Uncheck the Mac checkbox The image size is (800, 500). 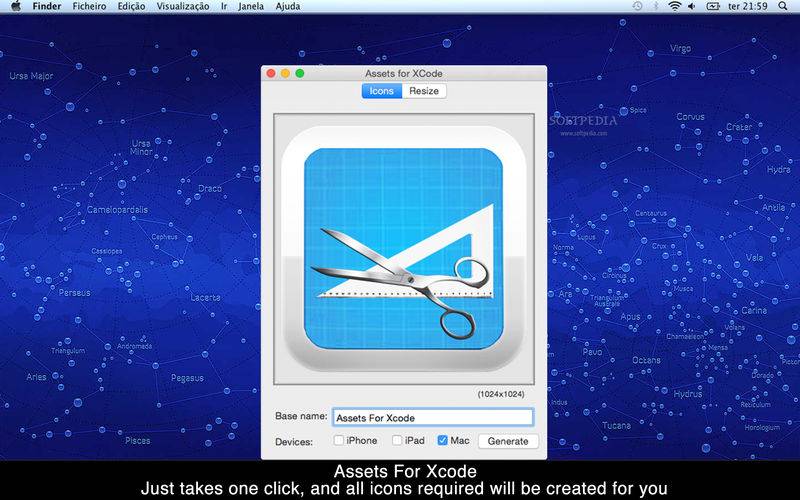click(442, 440)
